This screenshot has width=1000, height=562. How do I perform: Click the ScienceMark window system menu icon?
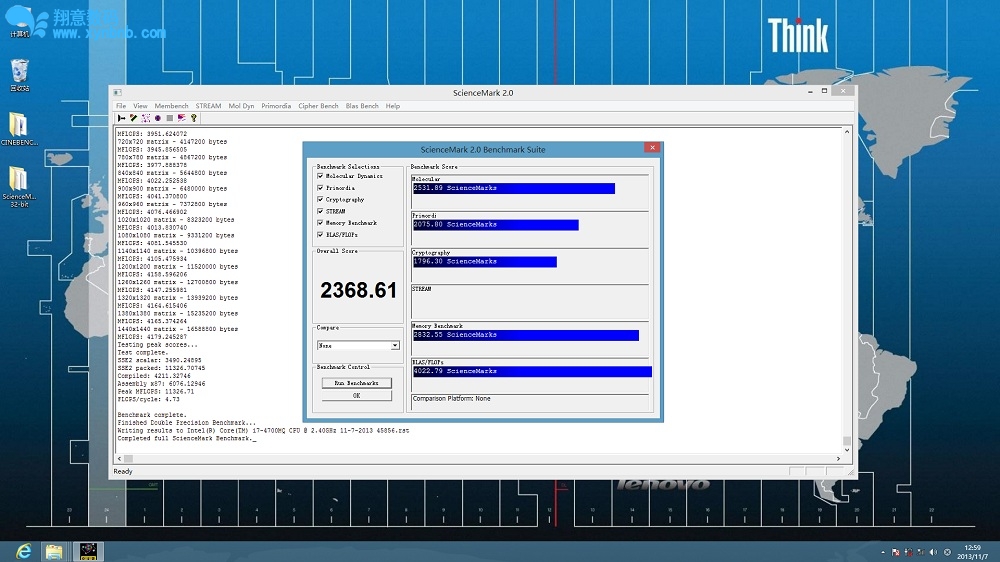(x=118, y=92)
